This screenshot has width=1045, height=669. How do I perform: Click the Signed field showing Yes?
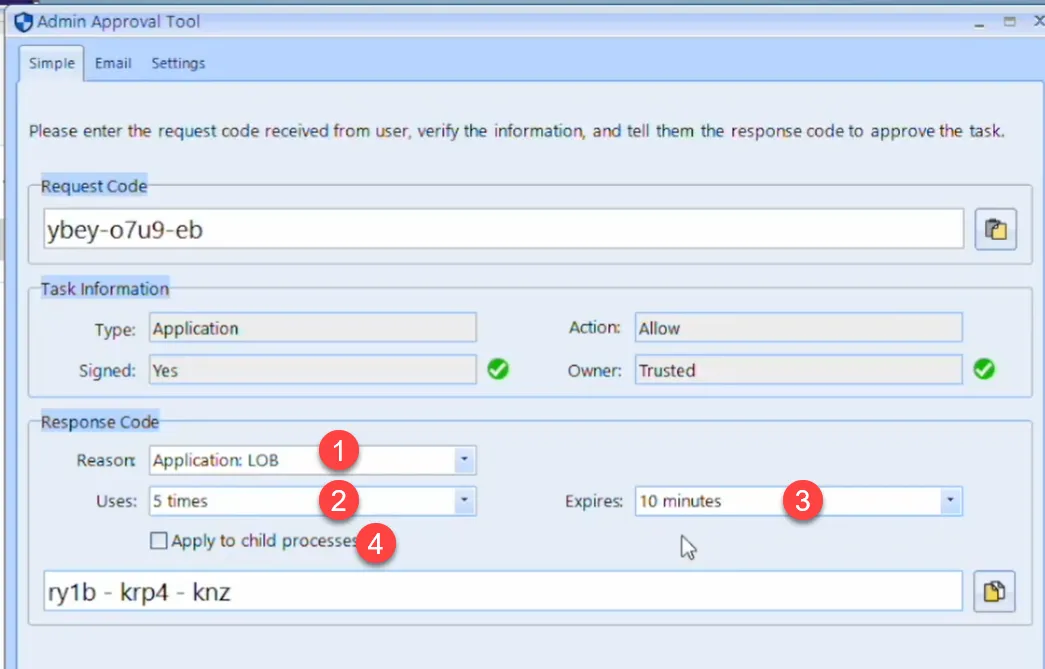click(310, 369)
